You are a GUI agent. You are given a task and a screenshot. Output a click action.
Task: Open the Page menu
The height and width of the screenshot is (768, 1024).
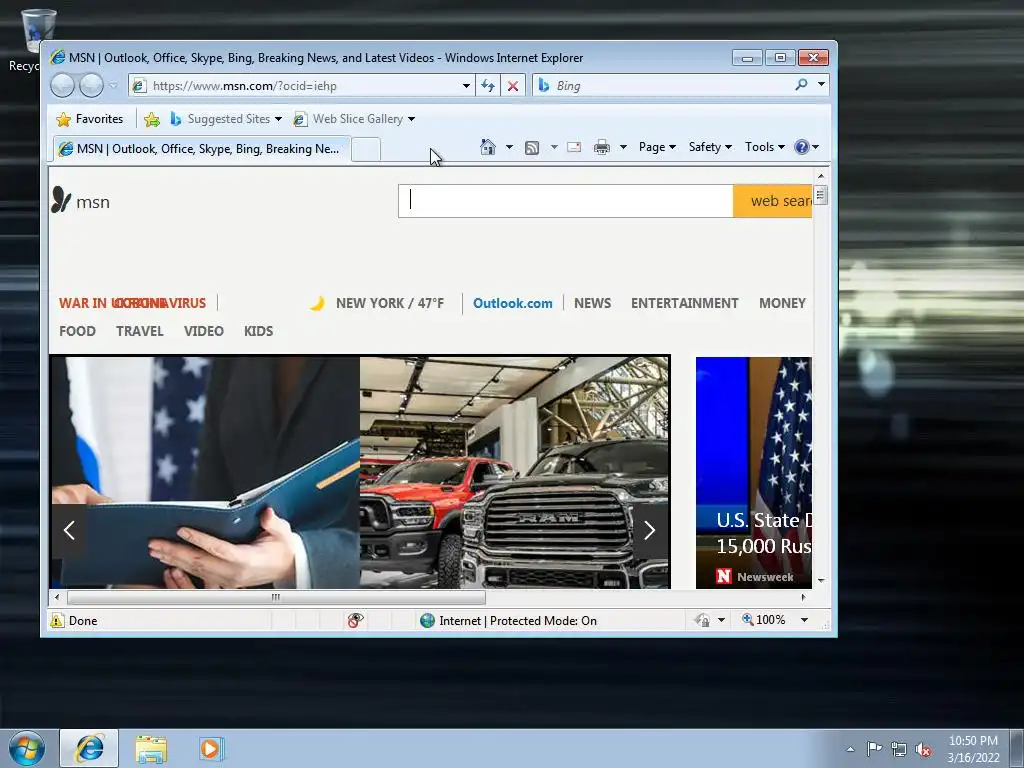[x=657, y=147]
